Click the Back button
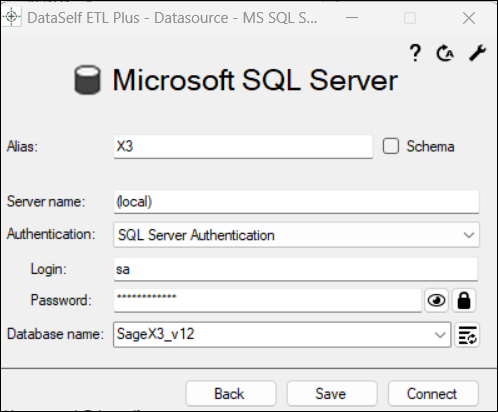The image size is (498, 412). click(x=231, y=394)
